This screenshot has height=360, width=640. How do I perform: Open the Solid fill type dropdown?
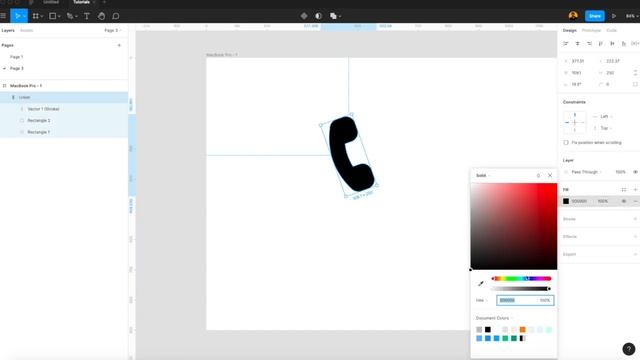click(x=483, y=176)
